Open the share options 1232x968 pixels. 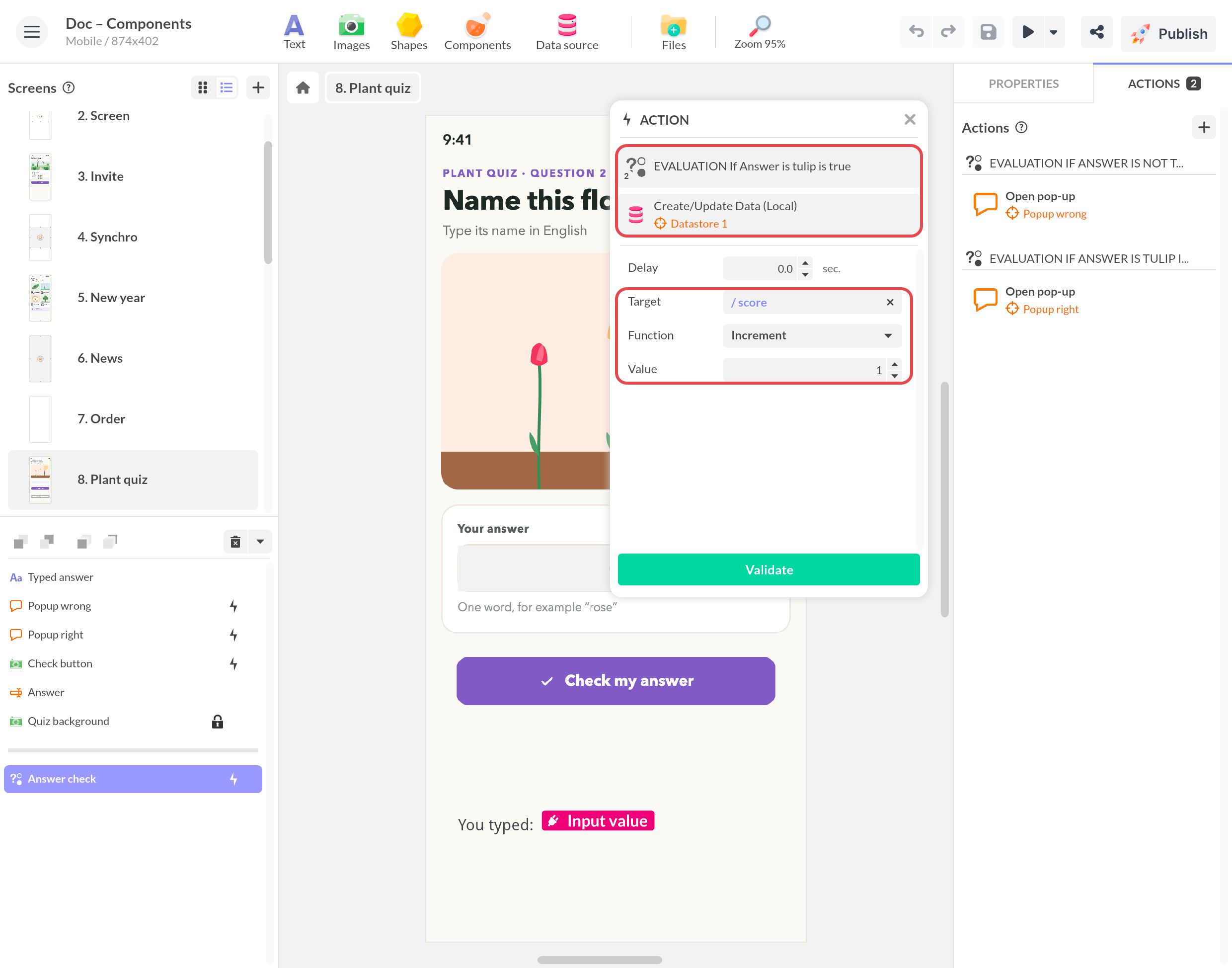tap(1096, 32)
